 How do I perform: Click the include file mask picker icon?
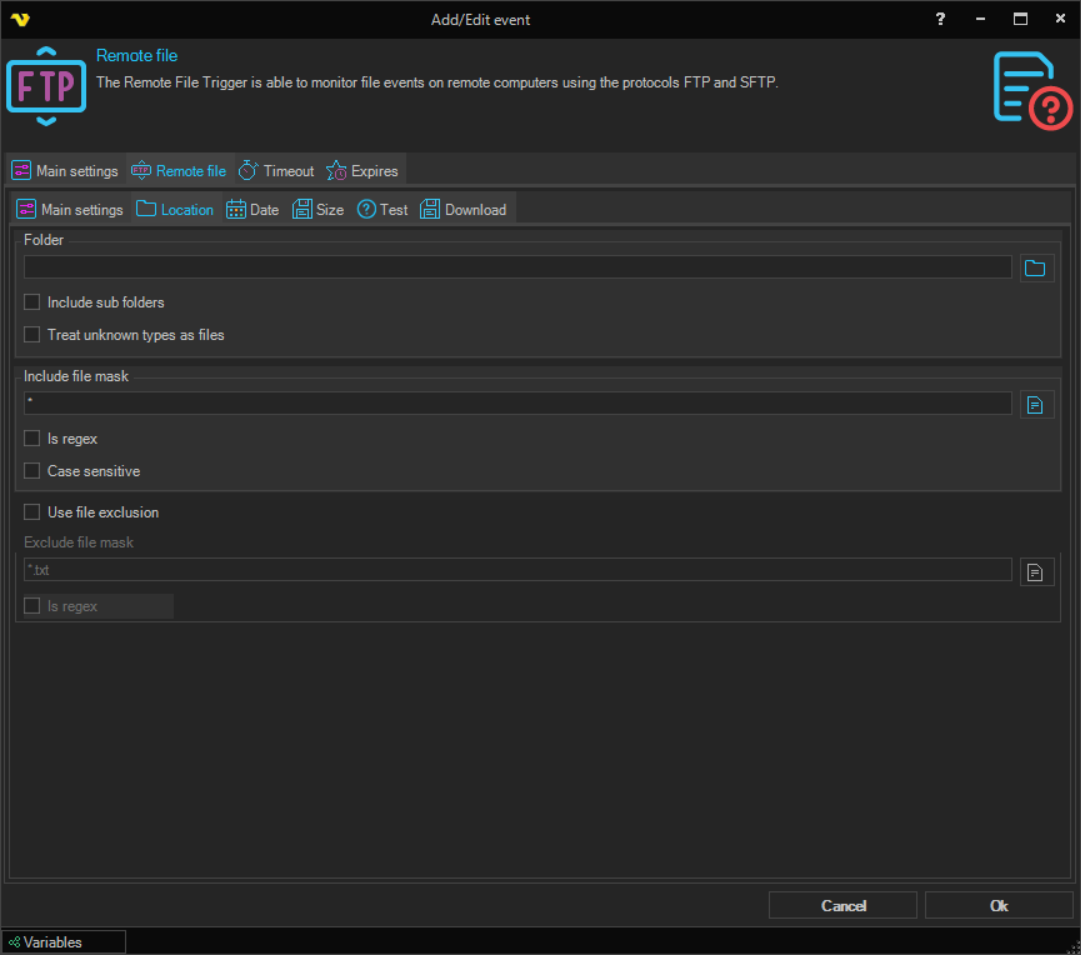[1036, 404]
